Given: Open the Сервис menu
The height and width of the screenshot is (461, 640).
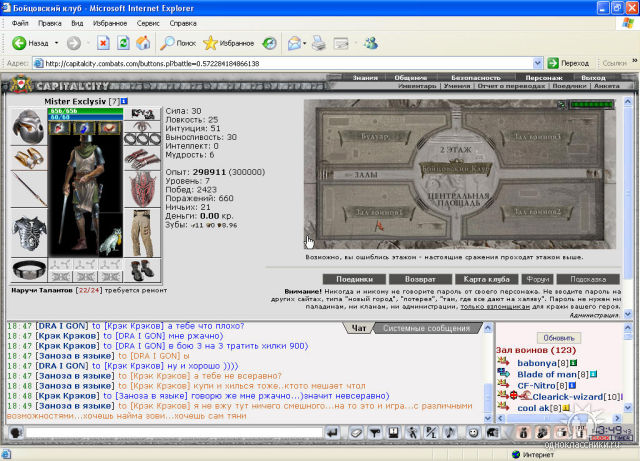Looking at the screenshot, I should (148, 23).
